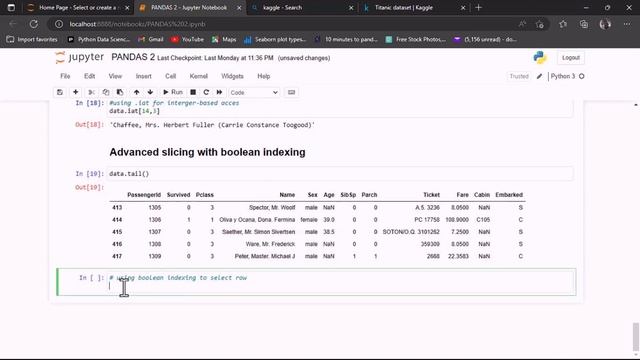The image size is (640, 360).
Task: Interrupt the kernel with the stop icon
Action: pyautogui.click(x=193, y=92)
